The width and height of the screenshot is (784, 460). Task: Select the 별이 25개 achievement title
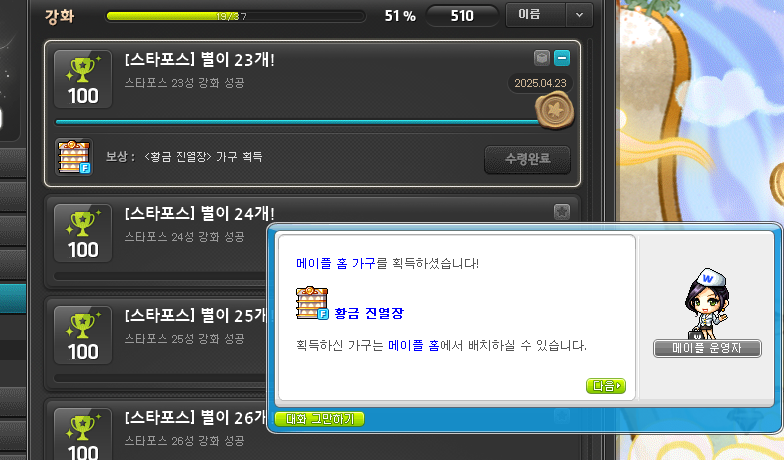click(198, 316)
